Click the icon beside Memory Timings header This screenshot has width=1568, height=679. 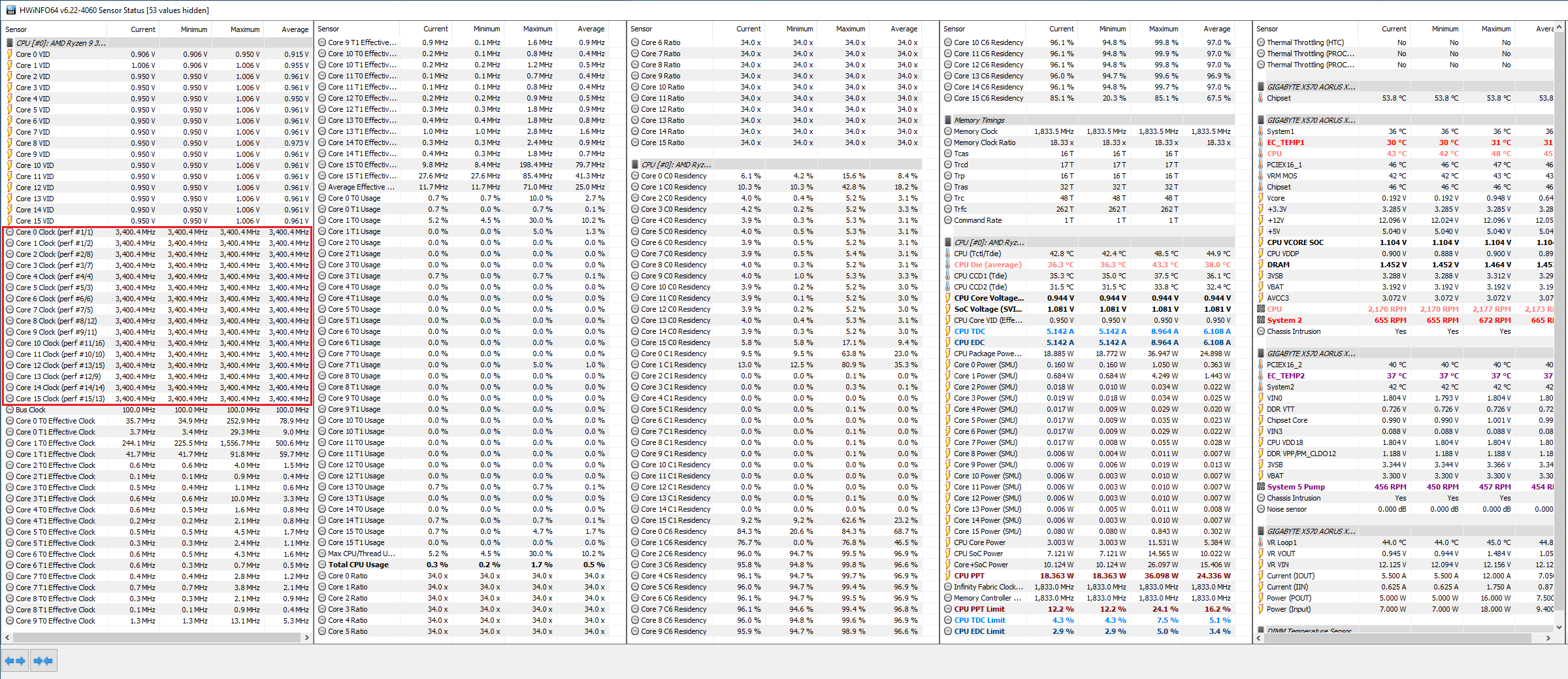(948, 120)
